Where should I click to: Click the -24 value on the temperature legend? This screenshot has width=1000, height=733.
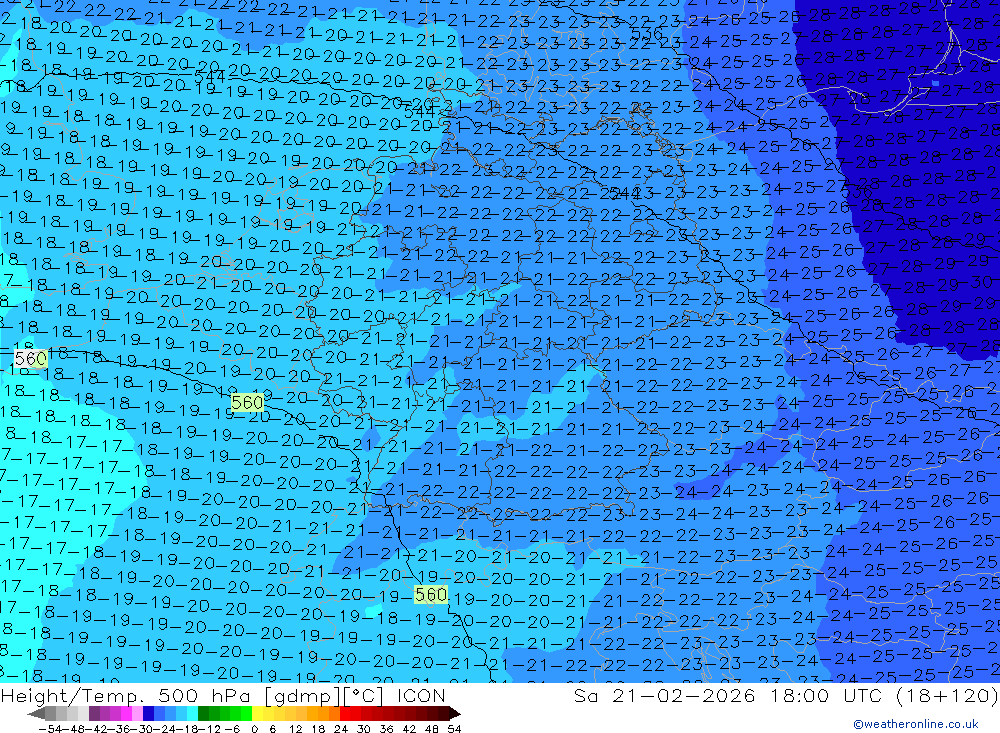(164, 729)
